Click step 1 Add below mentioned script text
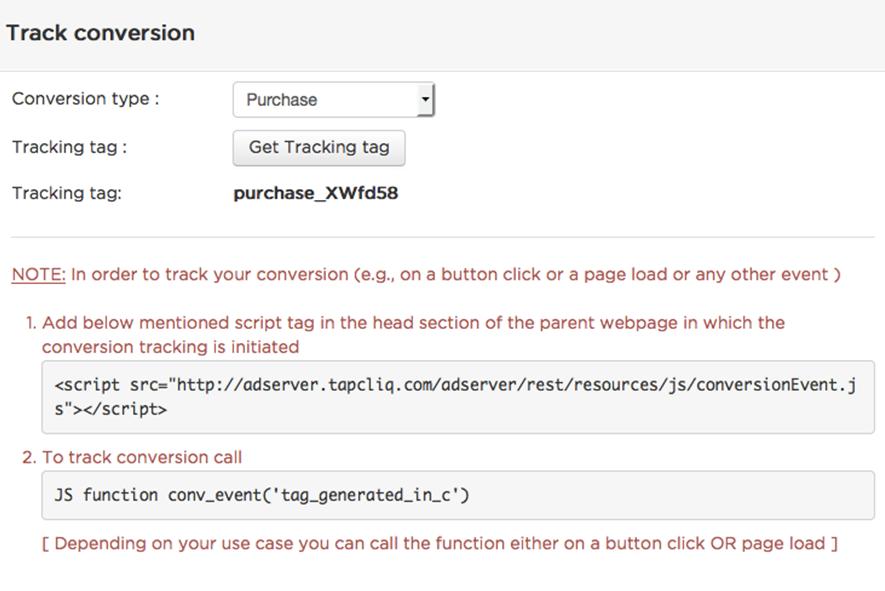 (x=405, y=335)
